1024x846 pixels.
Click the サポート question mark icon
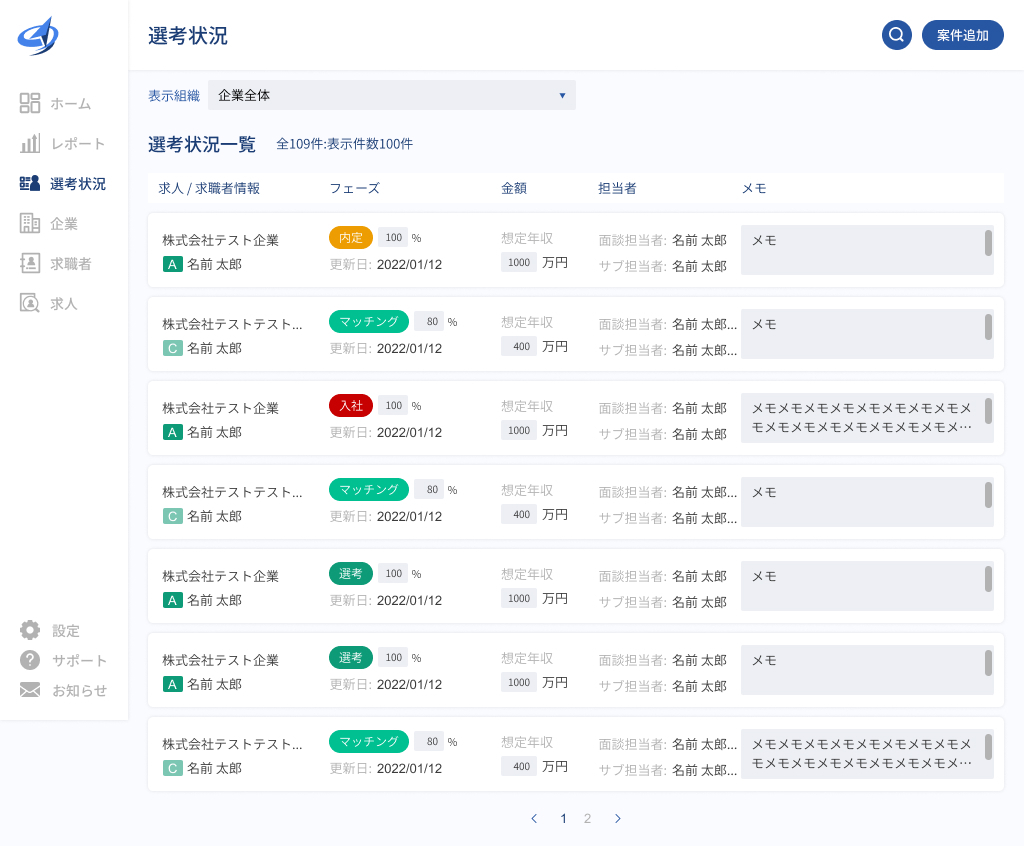[x=30, y=660]
